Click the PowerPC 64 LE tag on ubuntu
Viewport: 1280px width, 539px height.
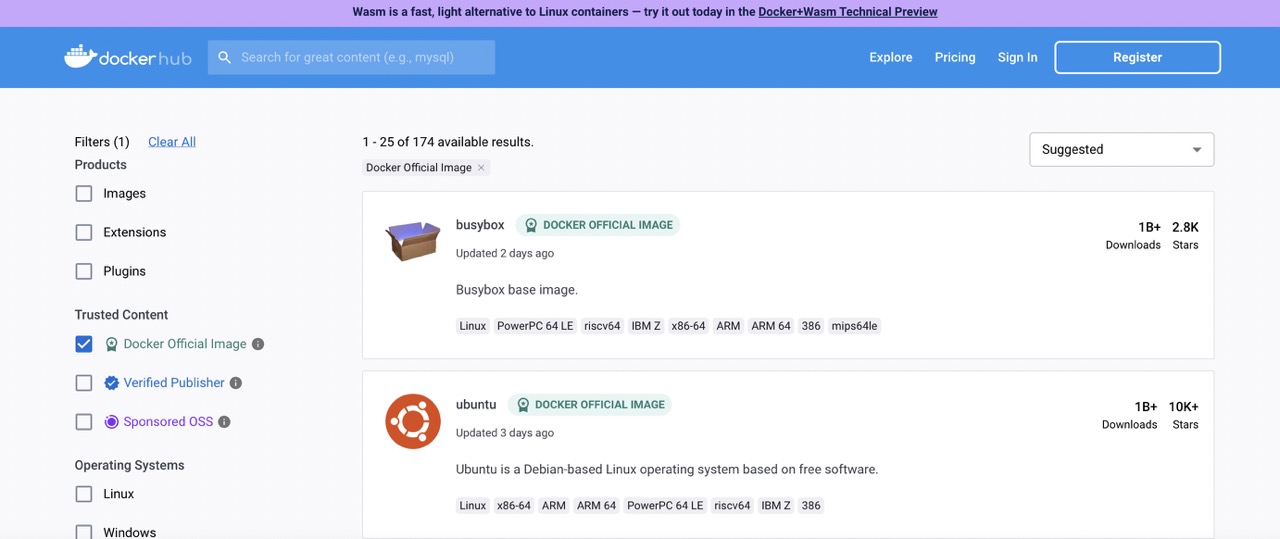[665, 506]
